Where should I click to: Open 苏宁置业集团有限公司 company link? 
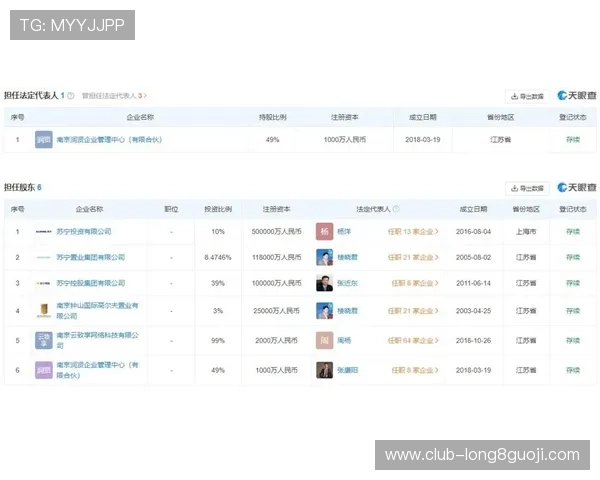91,257
